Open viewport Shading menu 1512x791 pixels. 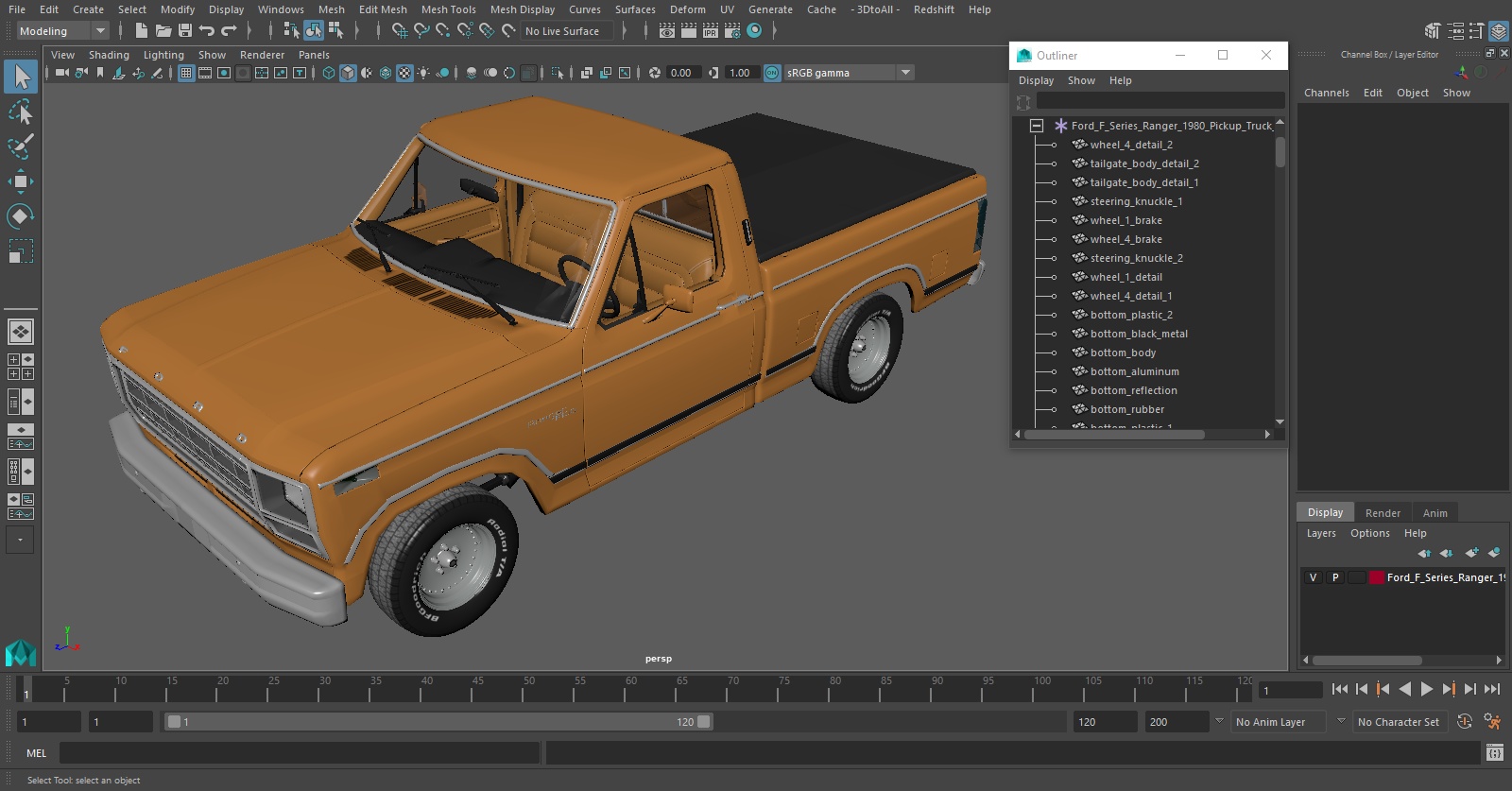[x=109, y=55]
